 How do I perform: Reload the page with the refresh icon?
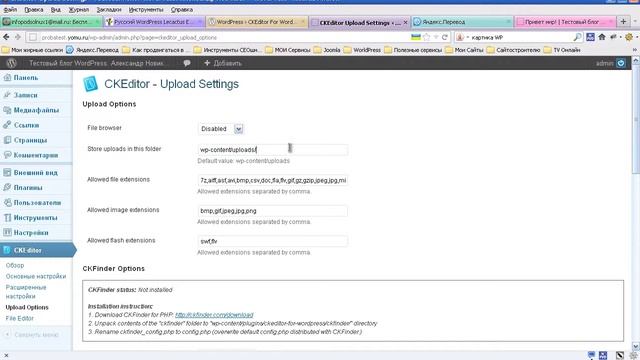(445, 37)
